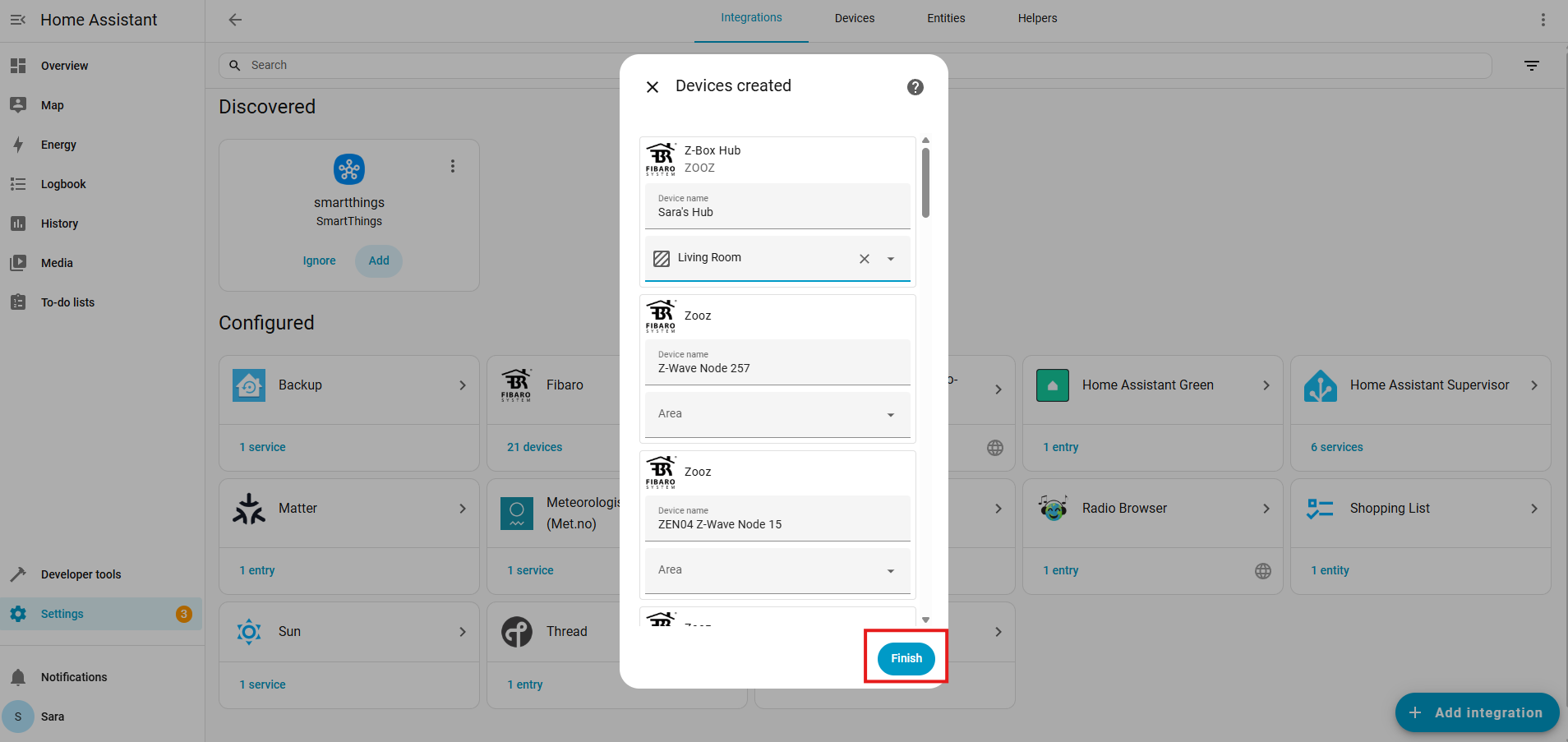Open Sara's user profile avatar

pyautogui.click(x=18, y=717)
